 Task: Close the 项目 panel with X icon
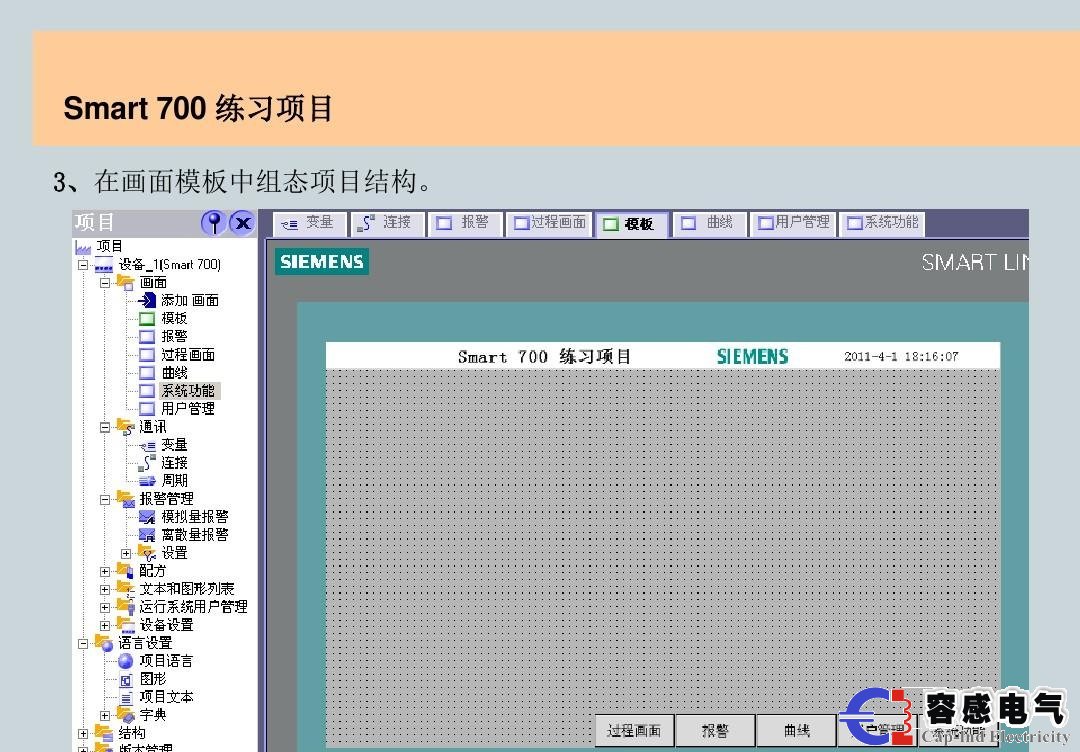(x=242, y=222)
